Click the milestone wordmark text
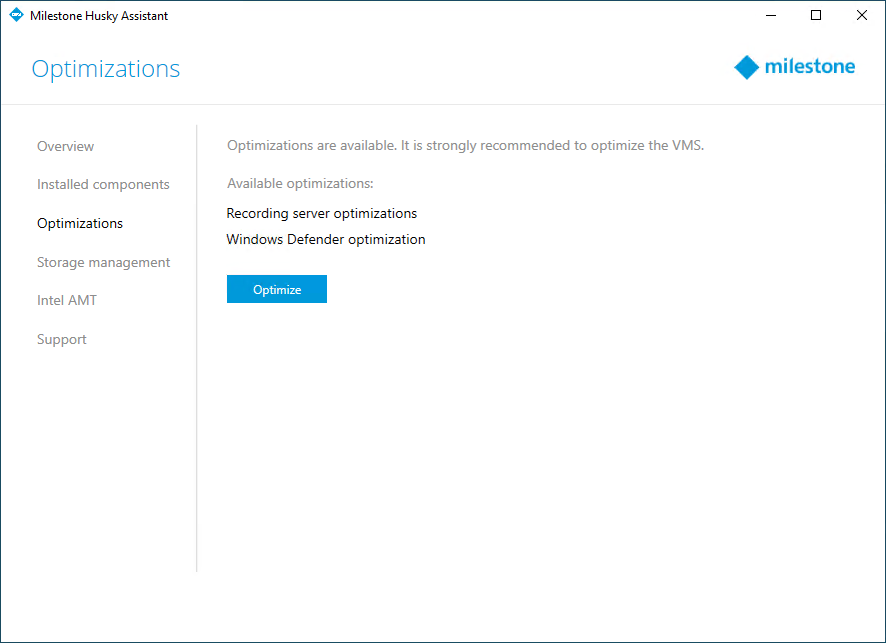This screenshot has width=886, height=643. pyautogui.click(x=810, y=66)
